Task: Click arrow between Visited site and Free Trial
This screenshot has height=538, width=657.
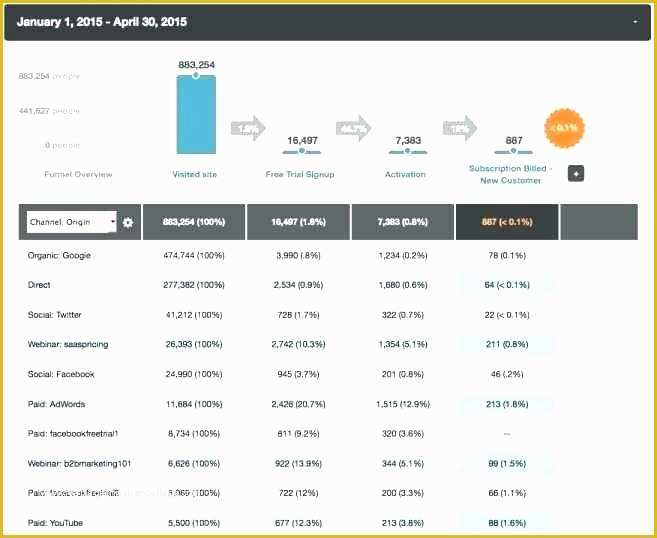Action: click(x=248, y=128)
